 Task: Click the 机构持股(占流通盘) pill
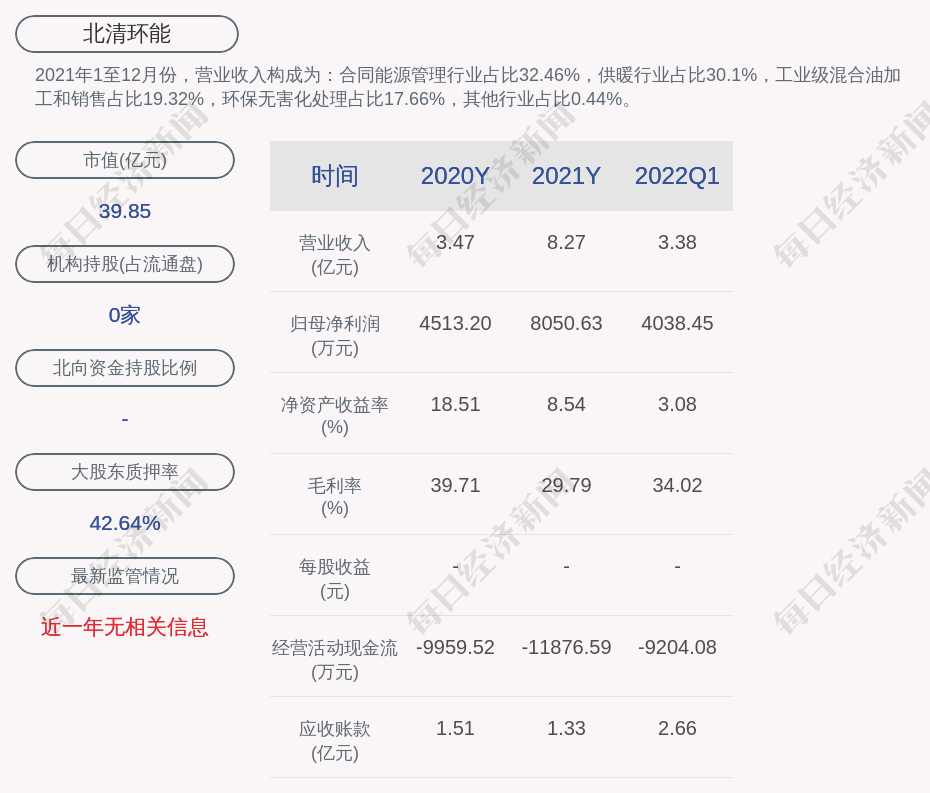(x=125, y=264)
